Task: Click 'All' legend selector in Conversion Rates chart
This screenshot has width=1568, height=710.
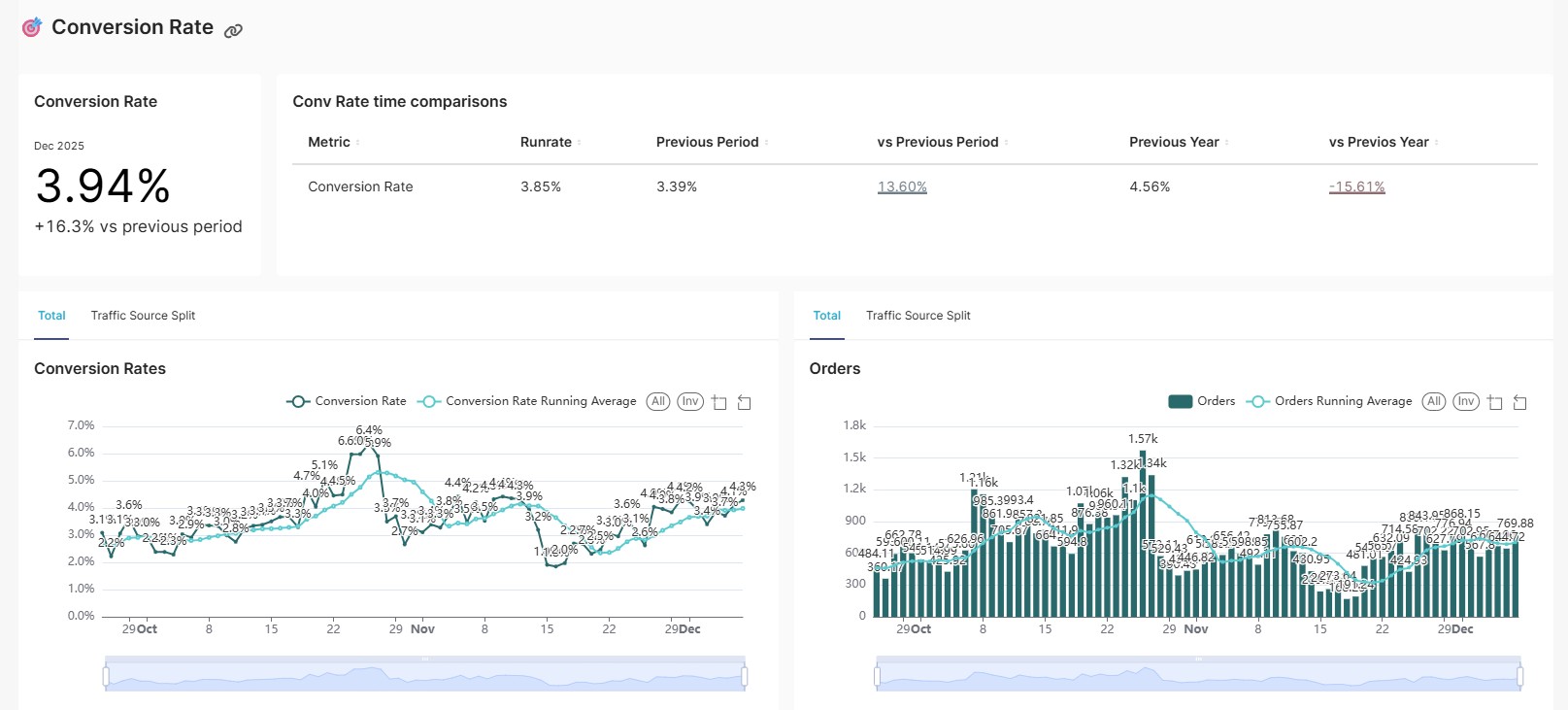Action: click(x=658, y=401)
